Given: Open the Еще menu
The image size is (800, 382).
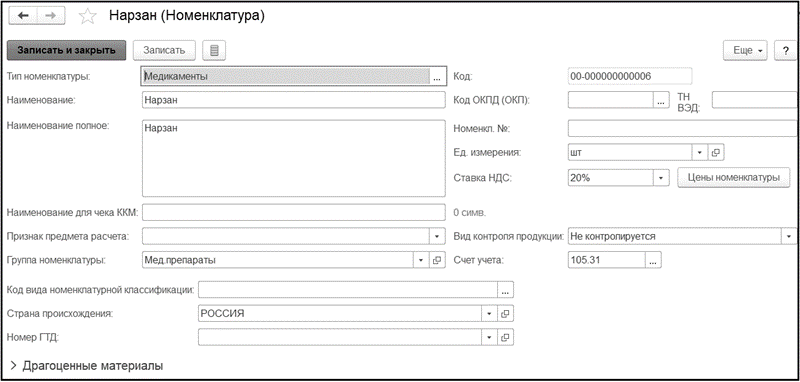Looking at the screenshot, I should tap(745, 50).
